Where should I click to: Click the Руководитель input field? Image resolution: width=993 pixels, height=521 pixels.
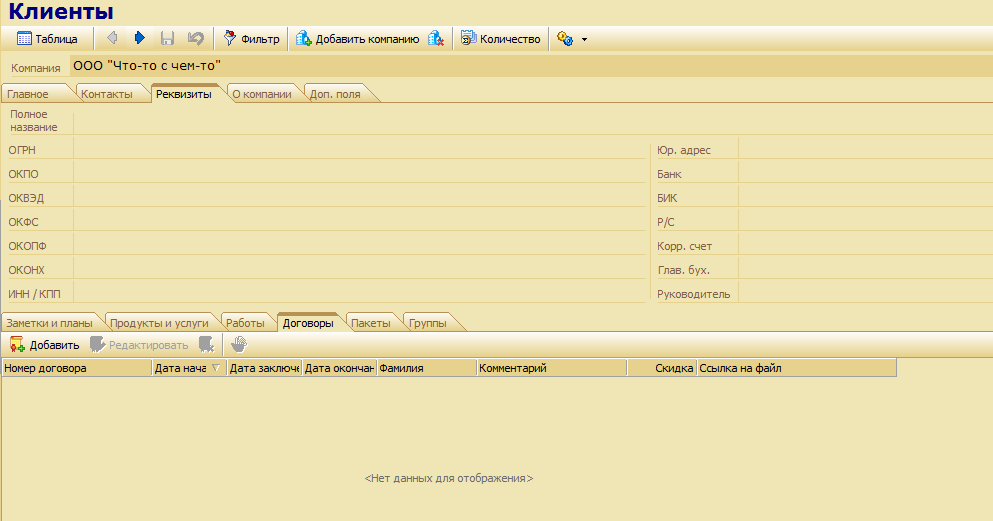point(866,294)
